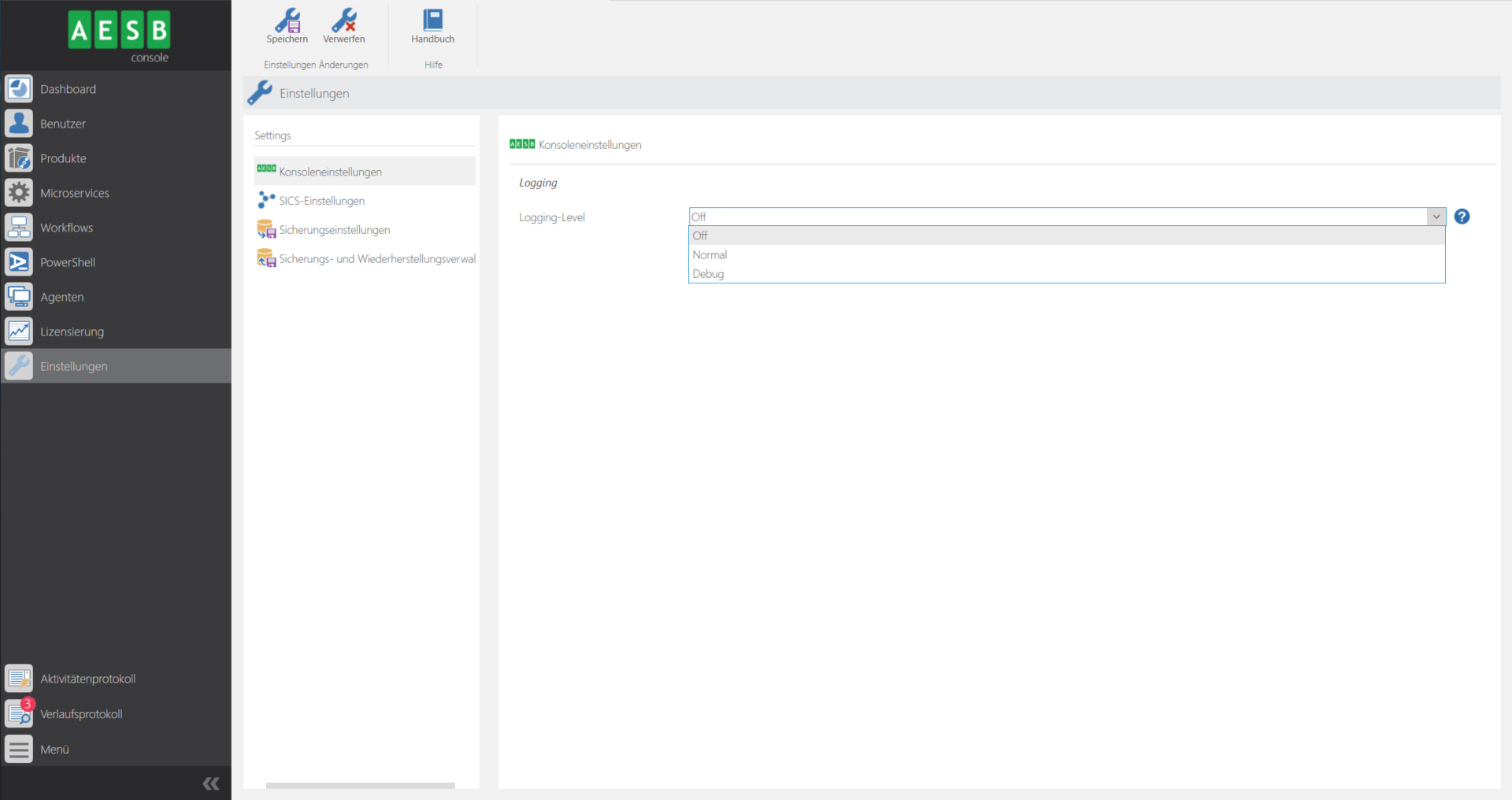Screen dimensions: 1512x800
Task: Pick the Off option in dropdown list
Action: (700, 235)
